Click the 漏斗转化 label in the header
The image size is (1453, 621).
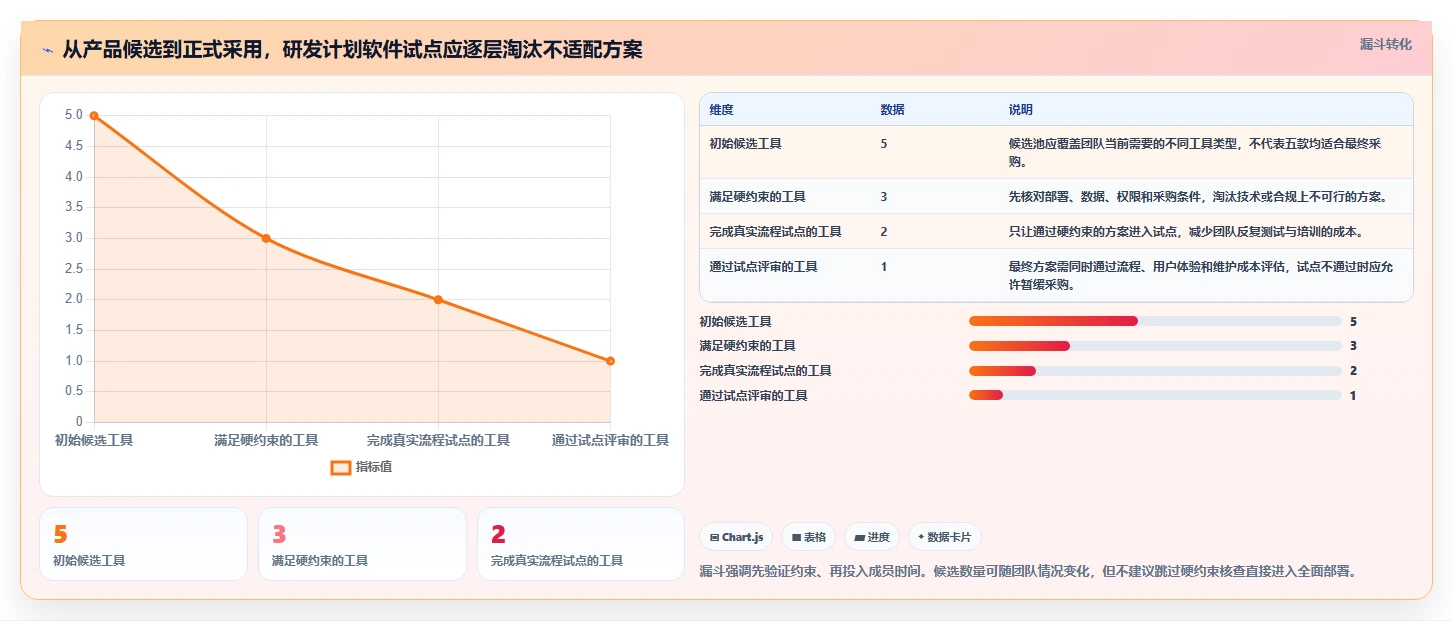point(1385,45)
